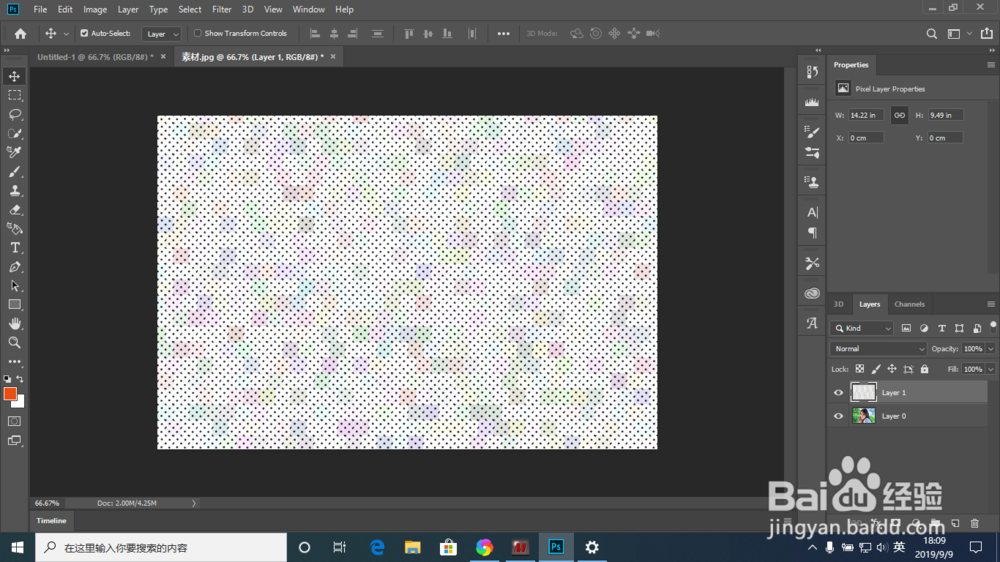This screenshot has width=1000, height=562.
Task: Click the zoom percentage field
Action: [47, 503]
